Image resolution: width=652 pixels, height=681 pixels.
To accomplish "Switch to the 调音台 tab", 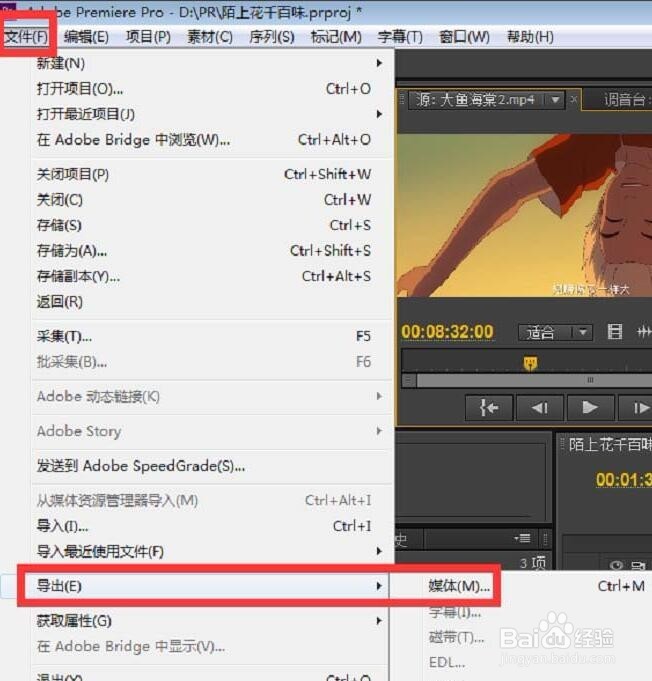I will click(625, 100).
